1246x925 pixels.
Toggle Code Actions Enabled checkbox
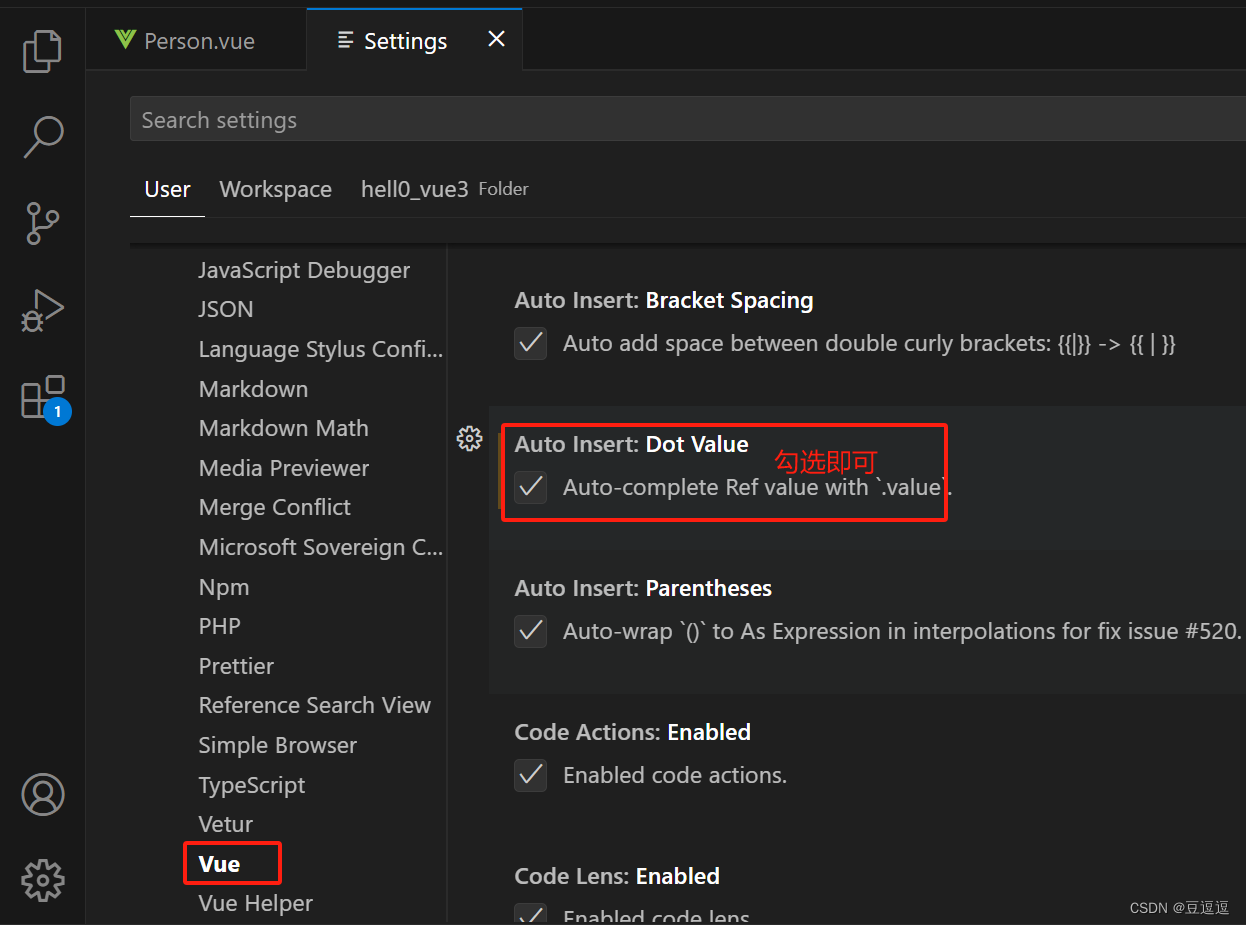click(531, 775)
